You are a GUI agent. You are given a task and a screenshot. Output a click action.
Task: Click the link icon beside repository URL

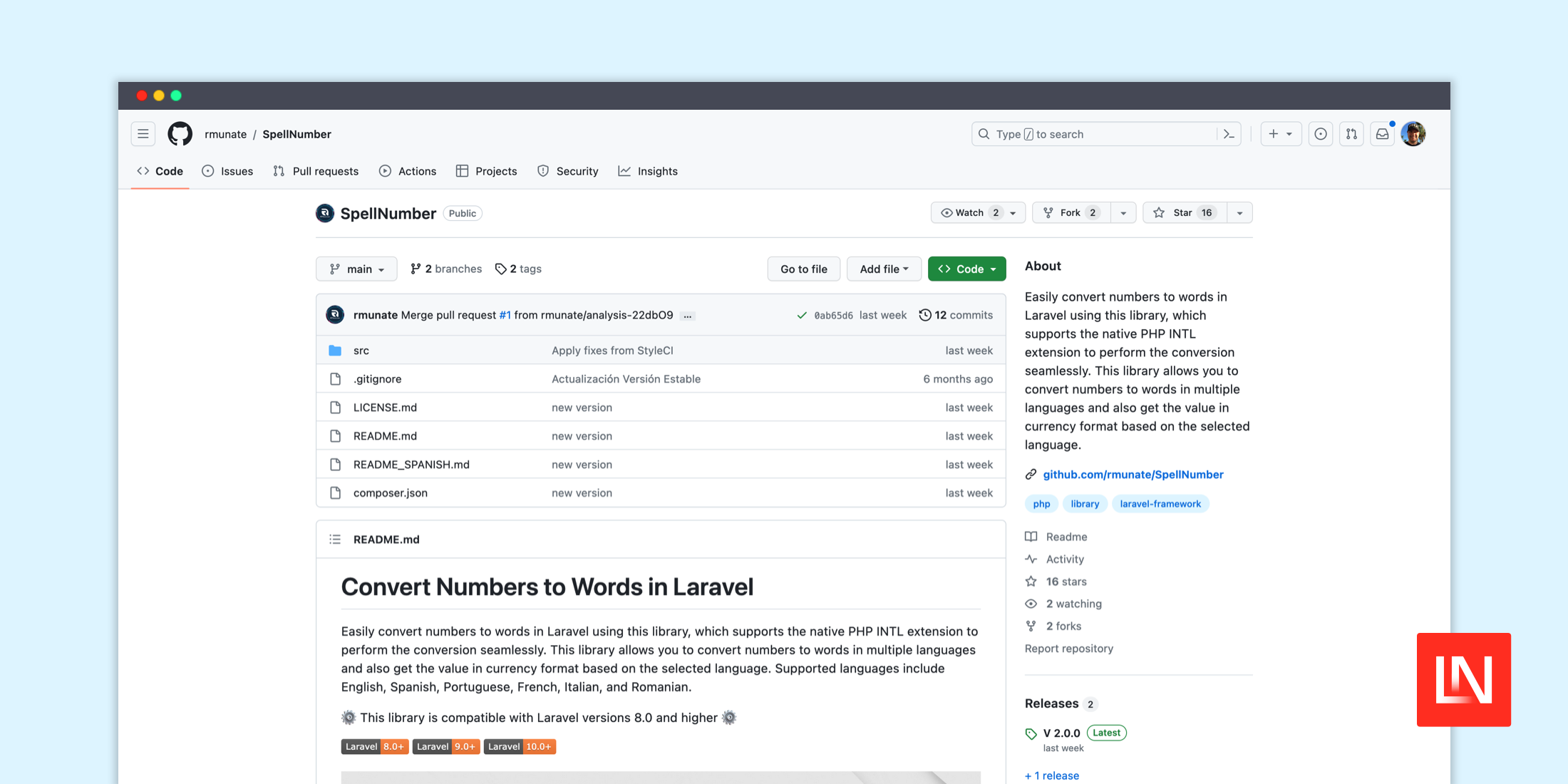point(1031,475)
